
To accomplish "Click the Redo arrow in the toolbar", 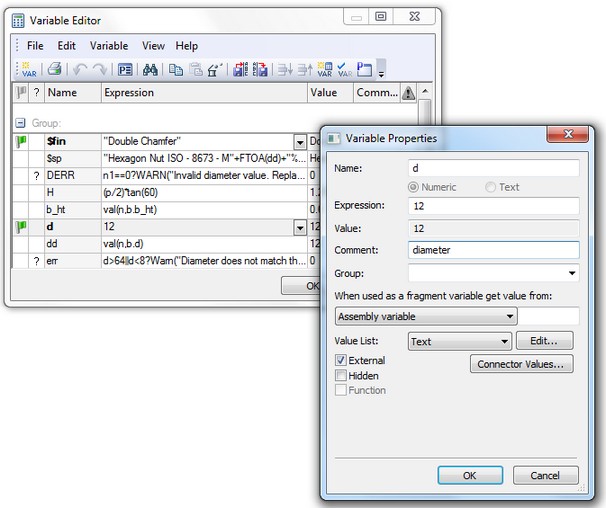I will pyautogui.click(x=99, y=70).
